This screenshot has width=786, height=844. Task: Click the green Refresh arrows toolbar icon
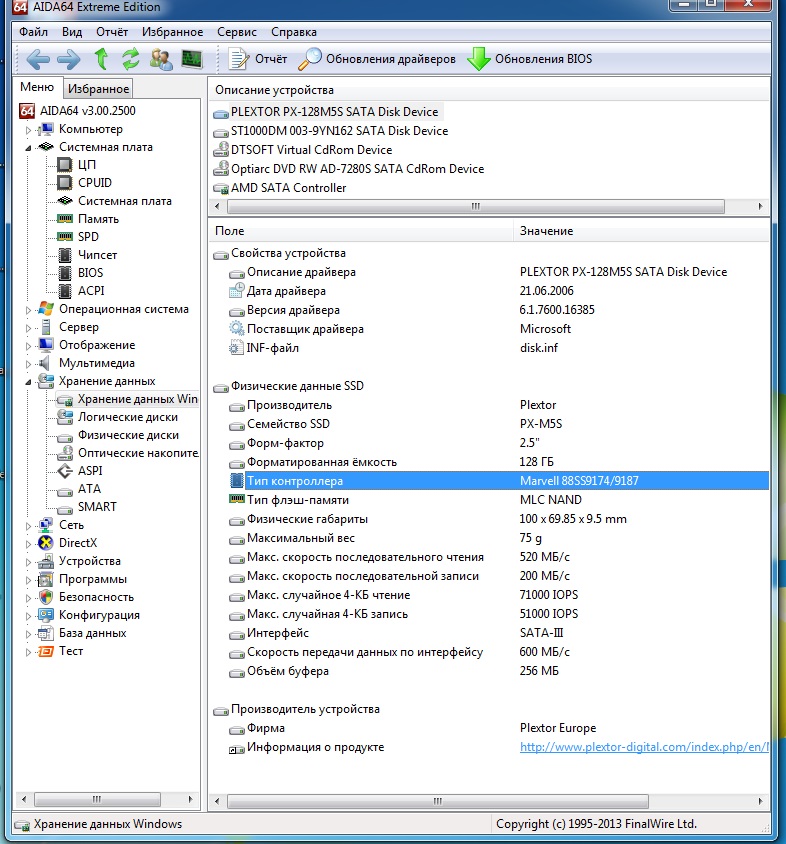pos(131,59)
